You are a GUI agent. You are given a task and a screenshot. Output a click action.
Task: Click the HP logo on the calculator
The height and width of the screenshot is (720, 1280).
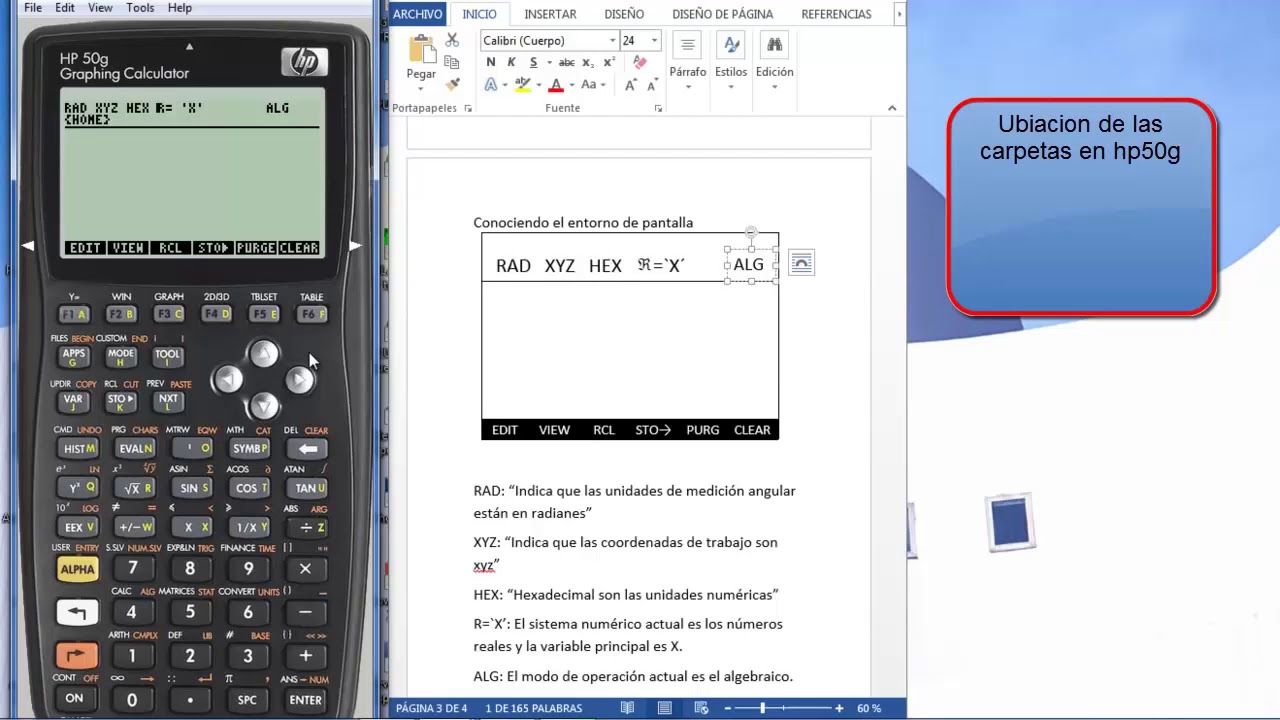point(304,62)
